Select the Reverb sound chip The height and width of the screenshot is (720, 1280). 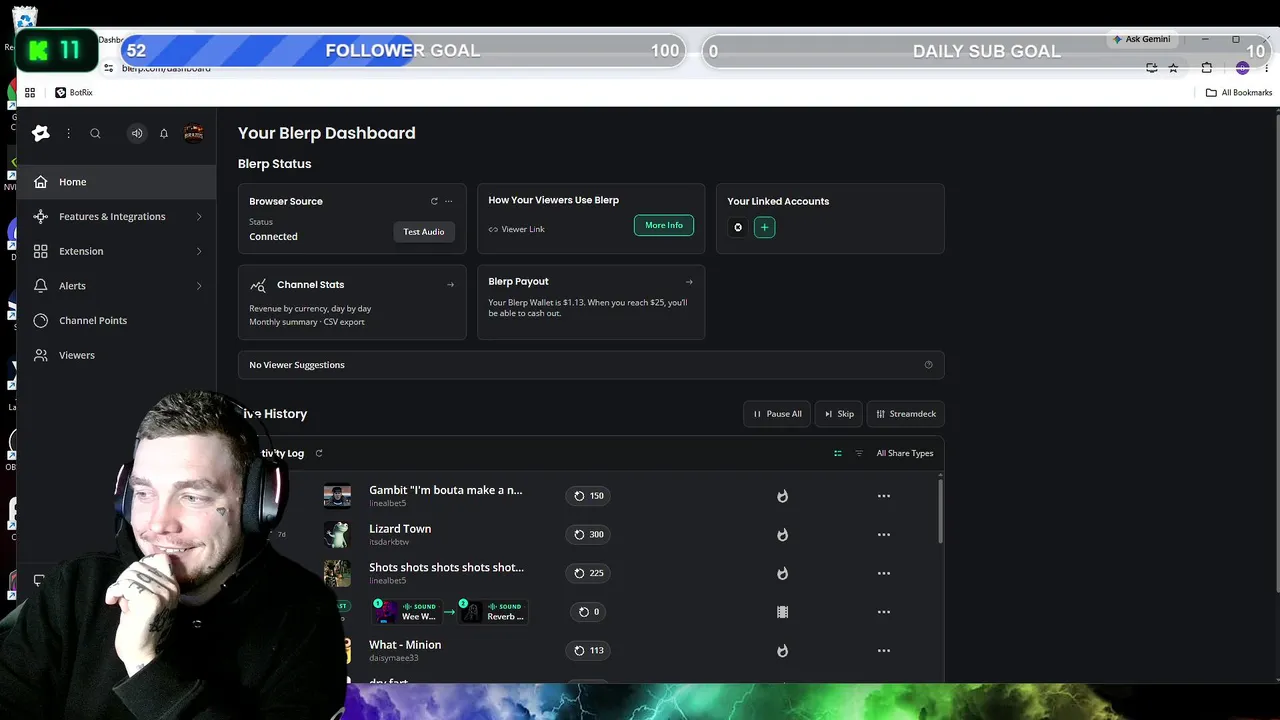tap(493, 611)
